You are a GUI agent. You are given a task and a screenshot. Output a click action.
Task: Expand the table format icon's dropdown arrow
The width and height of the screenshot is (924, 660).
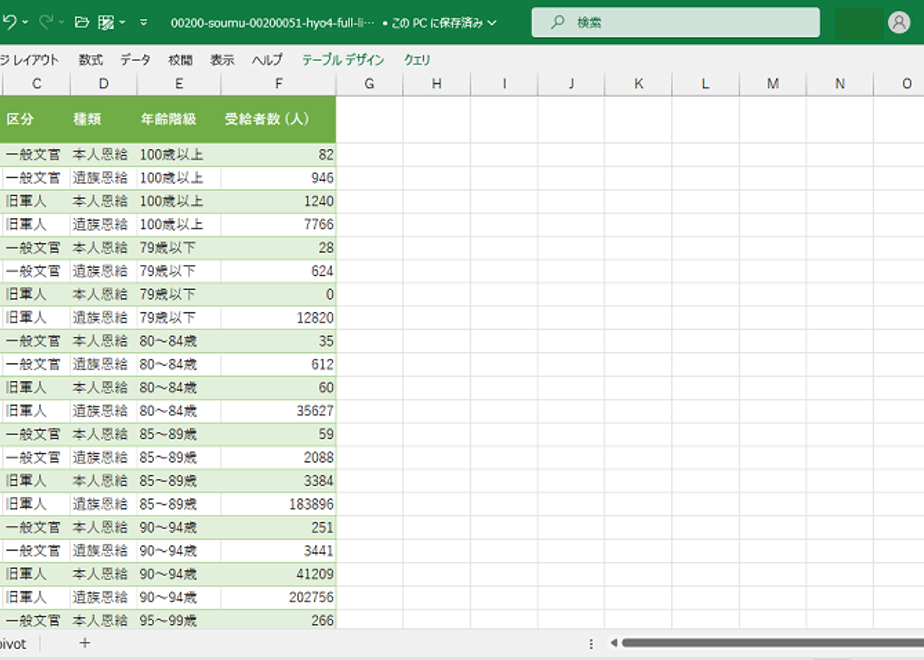[122, 22]
